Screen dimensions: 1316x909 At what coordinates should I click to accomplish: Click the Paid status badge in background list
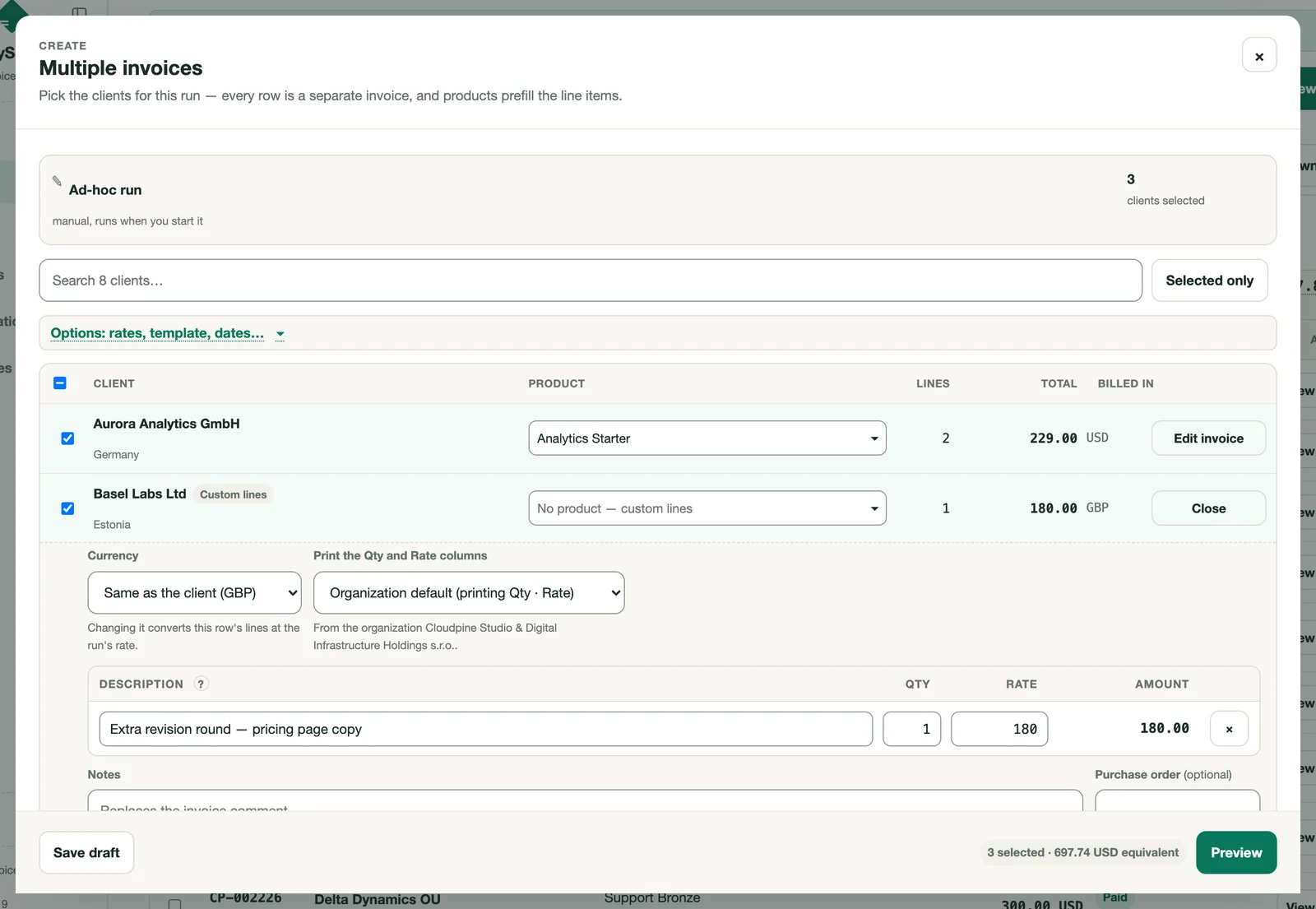coord(1114,898)
